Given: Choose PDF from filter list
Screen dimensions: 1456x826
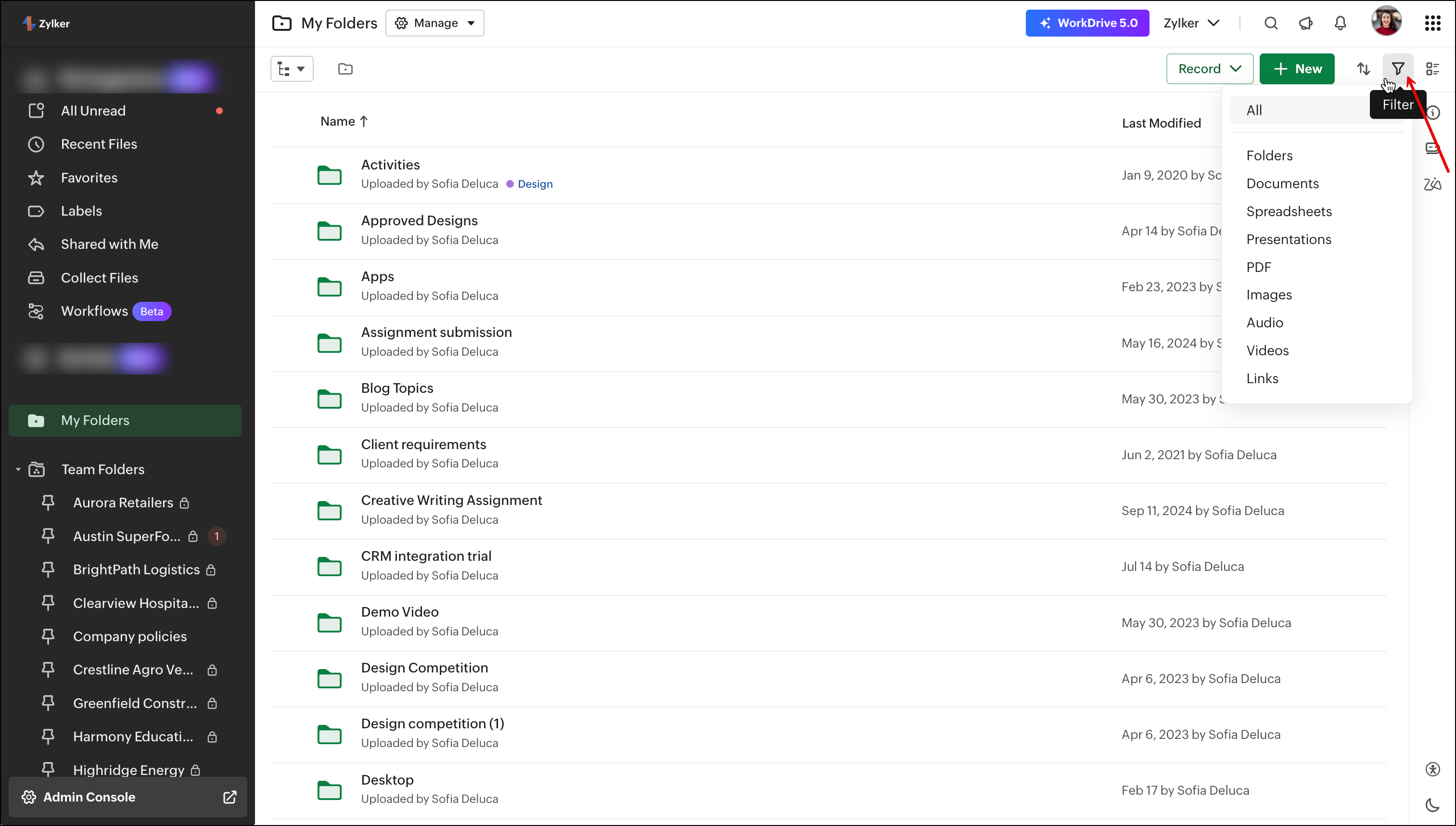Looking at the screenshot, I should (x=1259, y=267).
